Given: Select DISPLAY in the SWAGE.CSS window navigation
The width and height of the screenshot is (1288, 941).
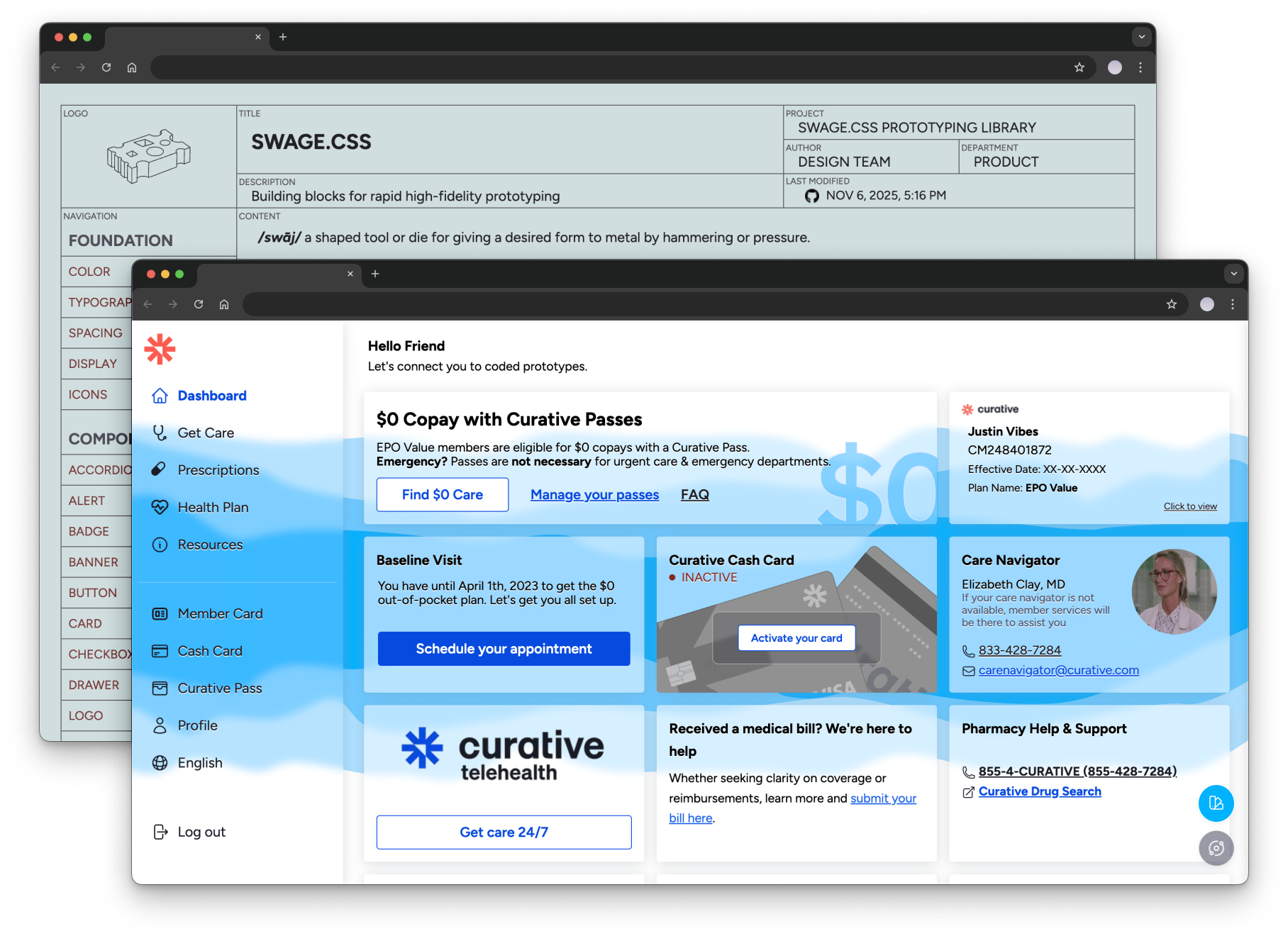Looking at the screenshot, I should pyautogui.click(x=92, y=364).
